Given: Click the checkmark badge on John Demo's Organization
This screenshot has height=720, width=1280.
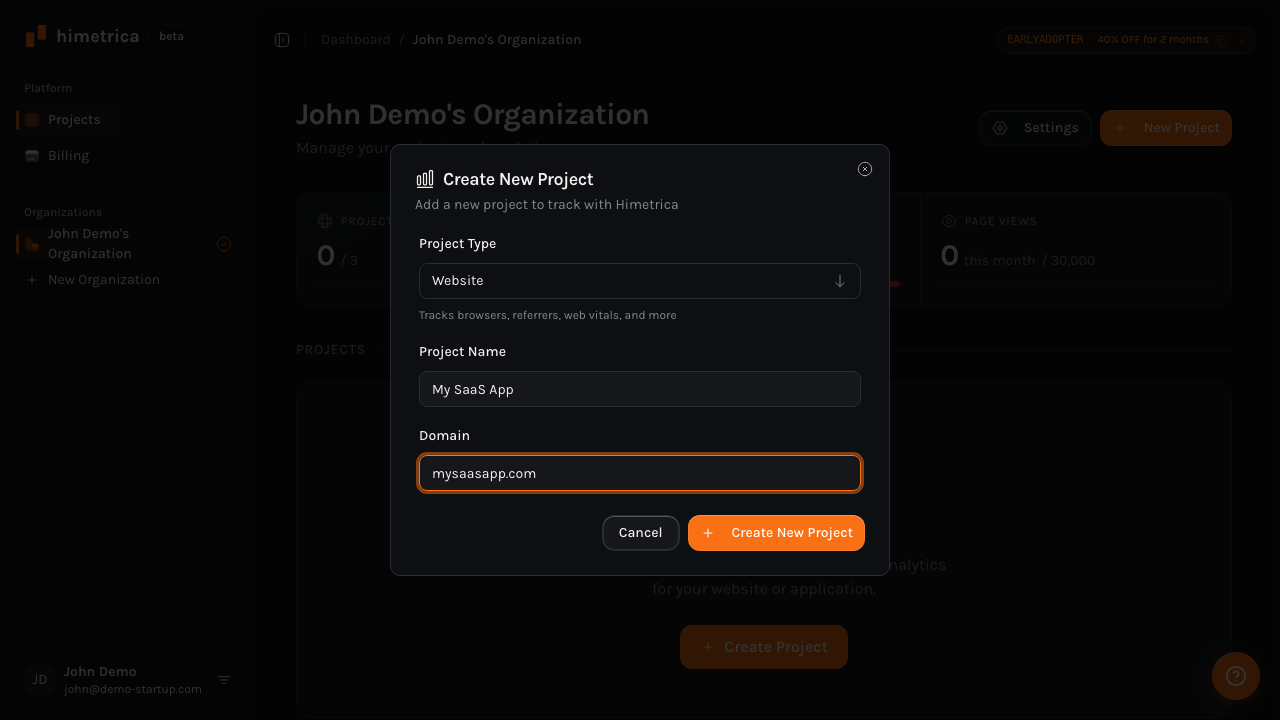Looking at the screenshot, I should 224,243.
